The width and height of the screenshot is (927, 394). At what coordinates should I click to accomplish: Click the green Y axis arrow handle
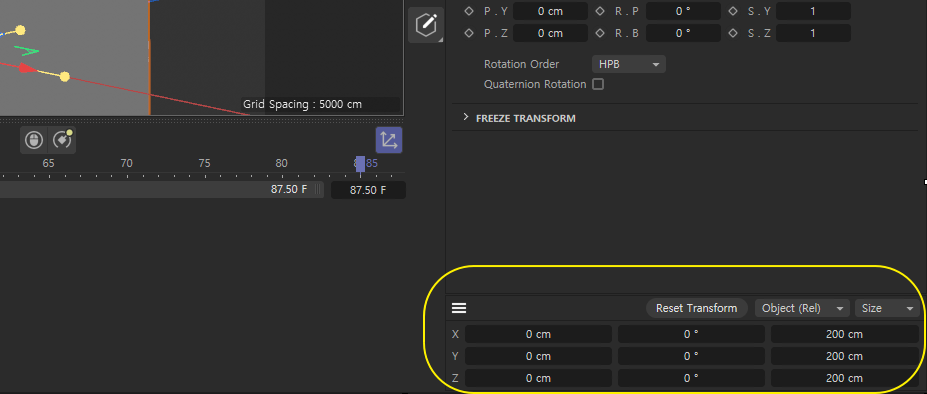coord(27,51)
